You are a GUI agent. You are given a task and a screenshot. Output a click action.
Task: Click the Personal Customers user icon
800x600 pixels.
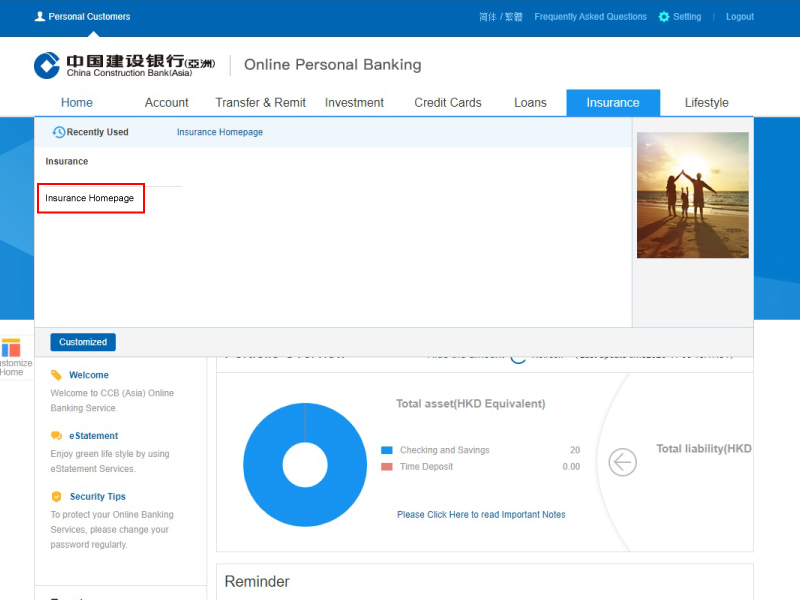pyautogui.click(x=40, y=16)
